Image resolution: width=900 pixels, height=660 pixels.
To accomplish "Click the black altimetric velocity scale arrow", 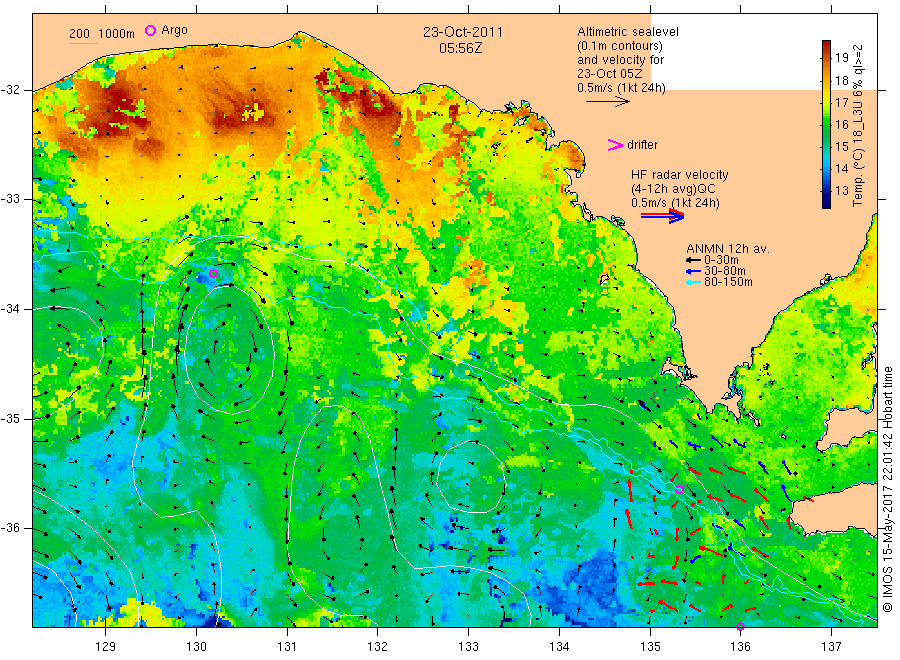I will pyautogui.click(x=608, y=102).
